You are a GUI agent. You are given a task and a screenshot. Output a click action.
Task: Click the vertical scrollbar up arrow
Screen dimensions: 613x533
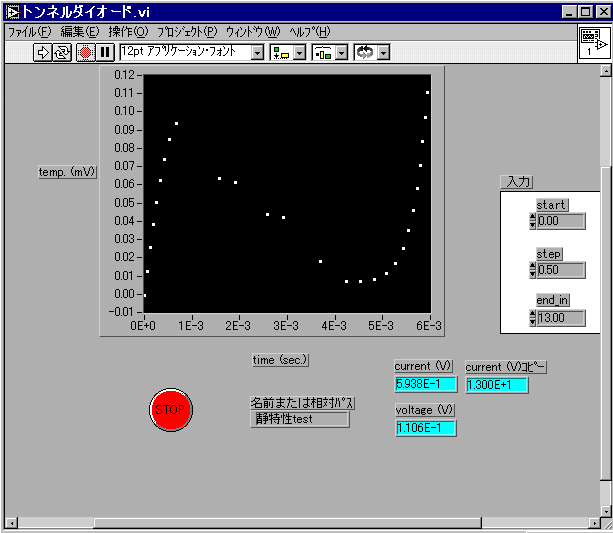pyautogui.click(x=606, y=71)
